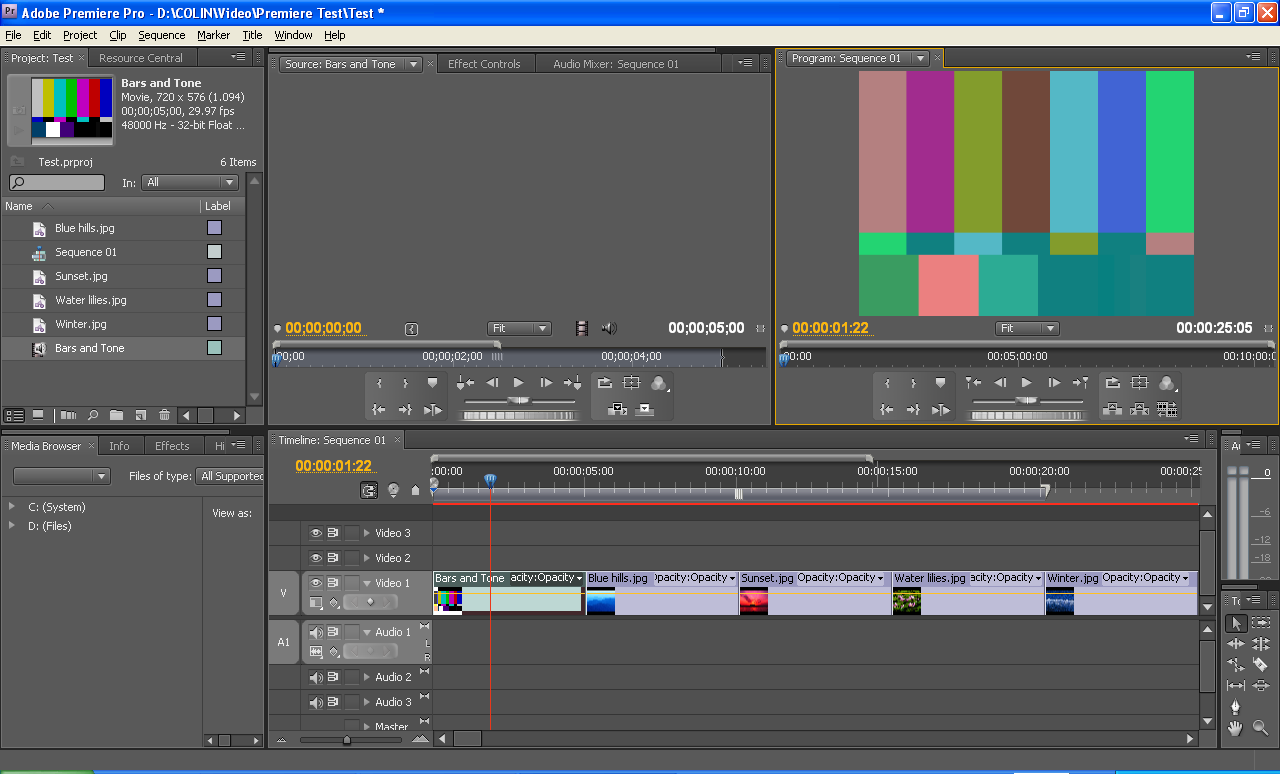Select the Razor tool

point(1260,664)
